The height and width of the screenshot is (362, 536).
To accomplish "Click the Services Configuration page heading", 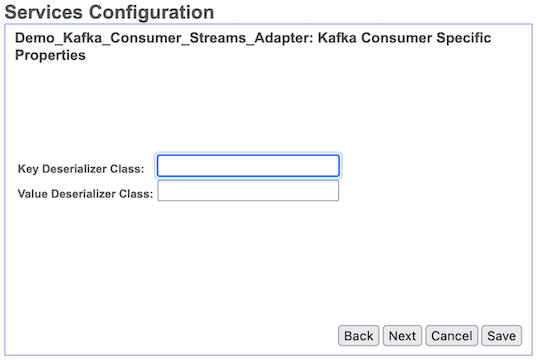I will 109,12.
